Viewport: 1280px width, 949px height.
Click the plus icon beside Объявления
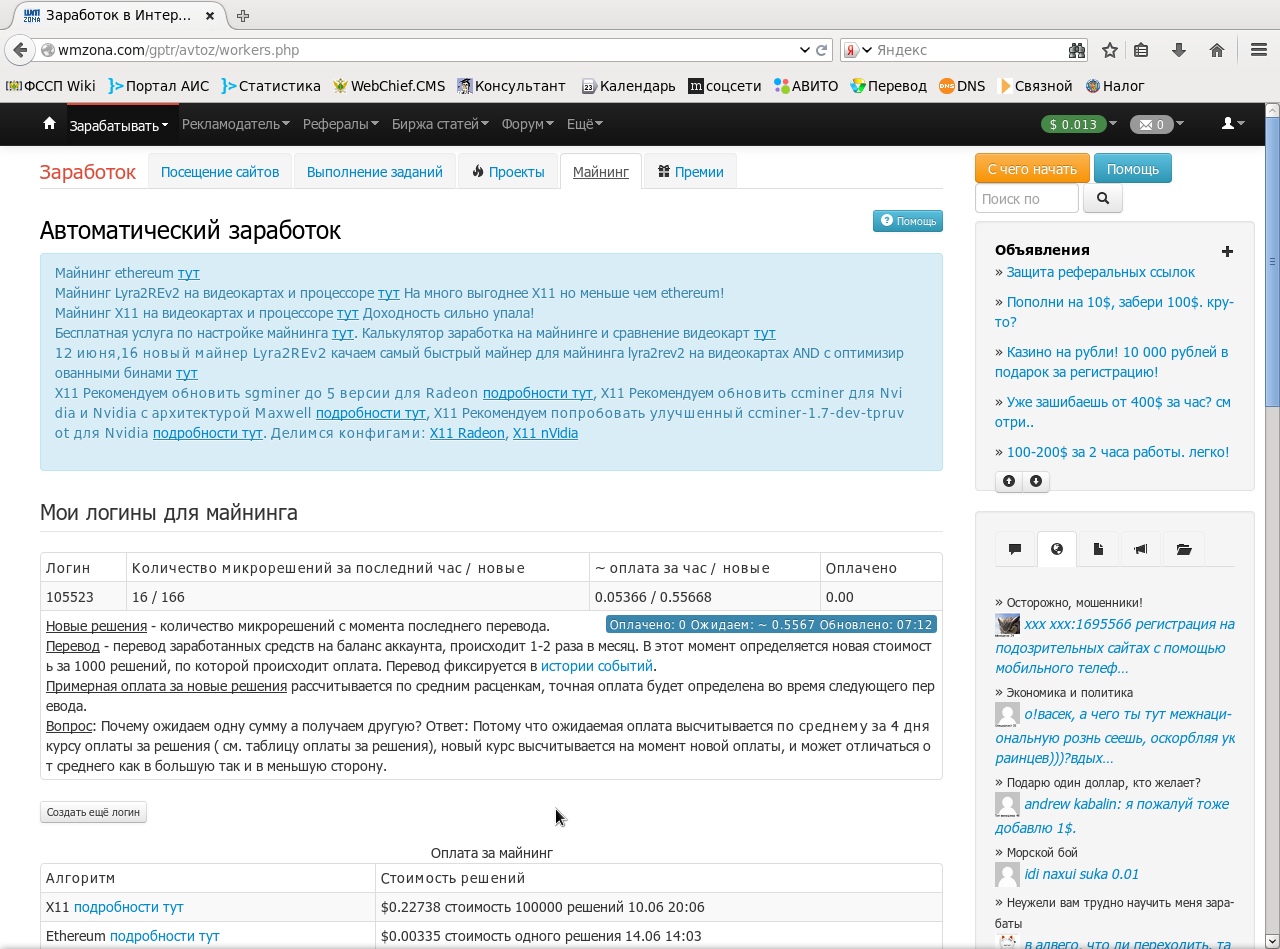click(x=1227, y=251)
